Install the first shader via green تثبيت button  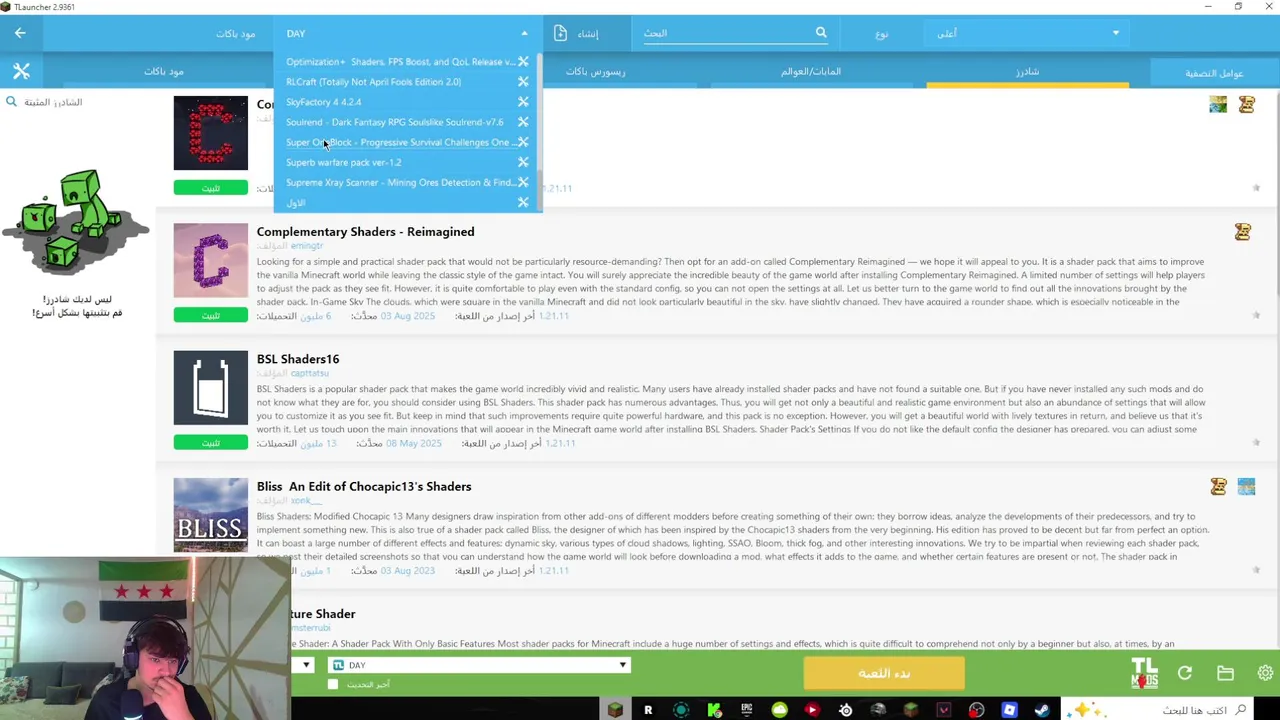pos(210,187)
